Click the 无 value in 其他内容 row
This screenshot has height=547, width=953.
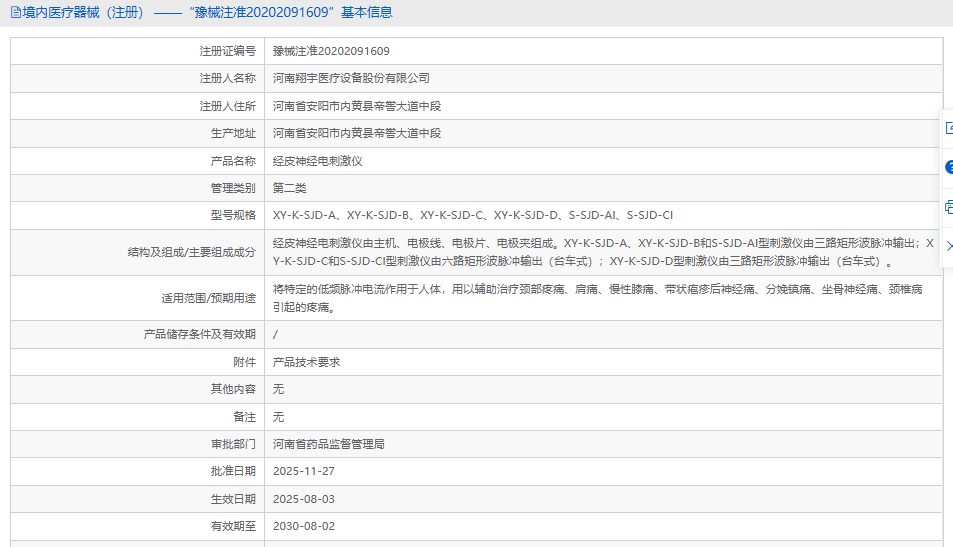tap(278, 389)
